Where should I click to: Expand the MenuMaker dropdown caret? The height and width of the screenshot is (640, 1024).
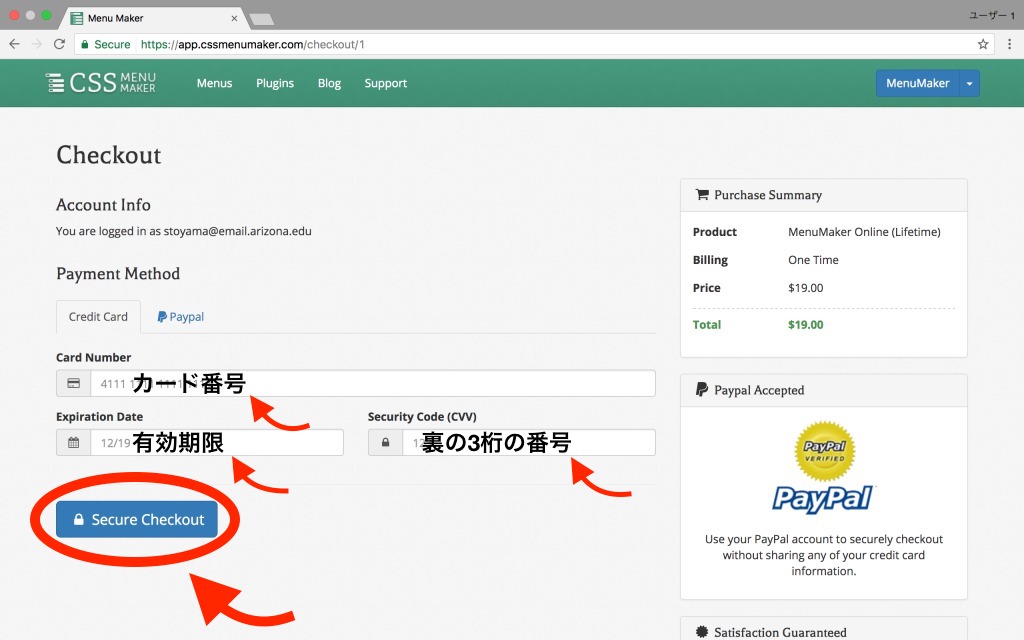point(969,84)
